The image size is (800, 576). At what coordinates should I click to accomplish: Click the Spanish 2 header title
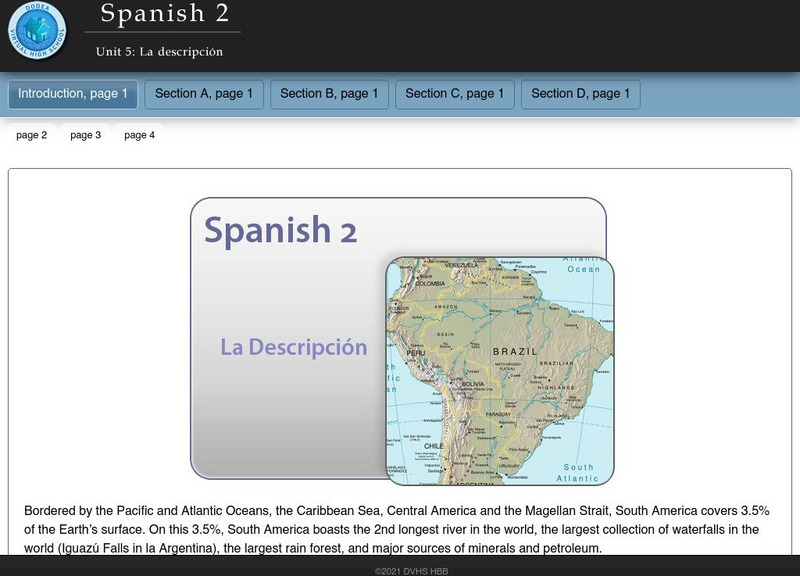(x=164, y=14)
